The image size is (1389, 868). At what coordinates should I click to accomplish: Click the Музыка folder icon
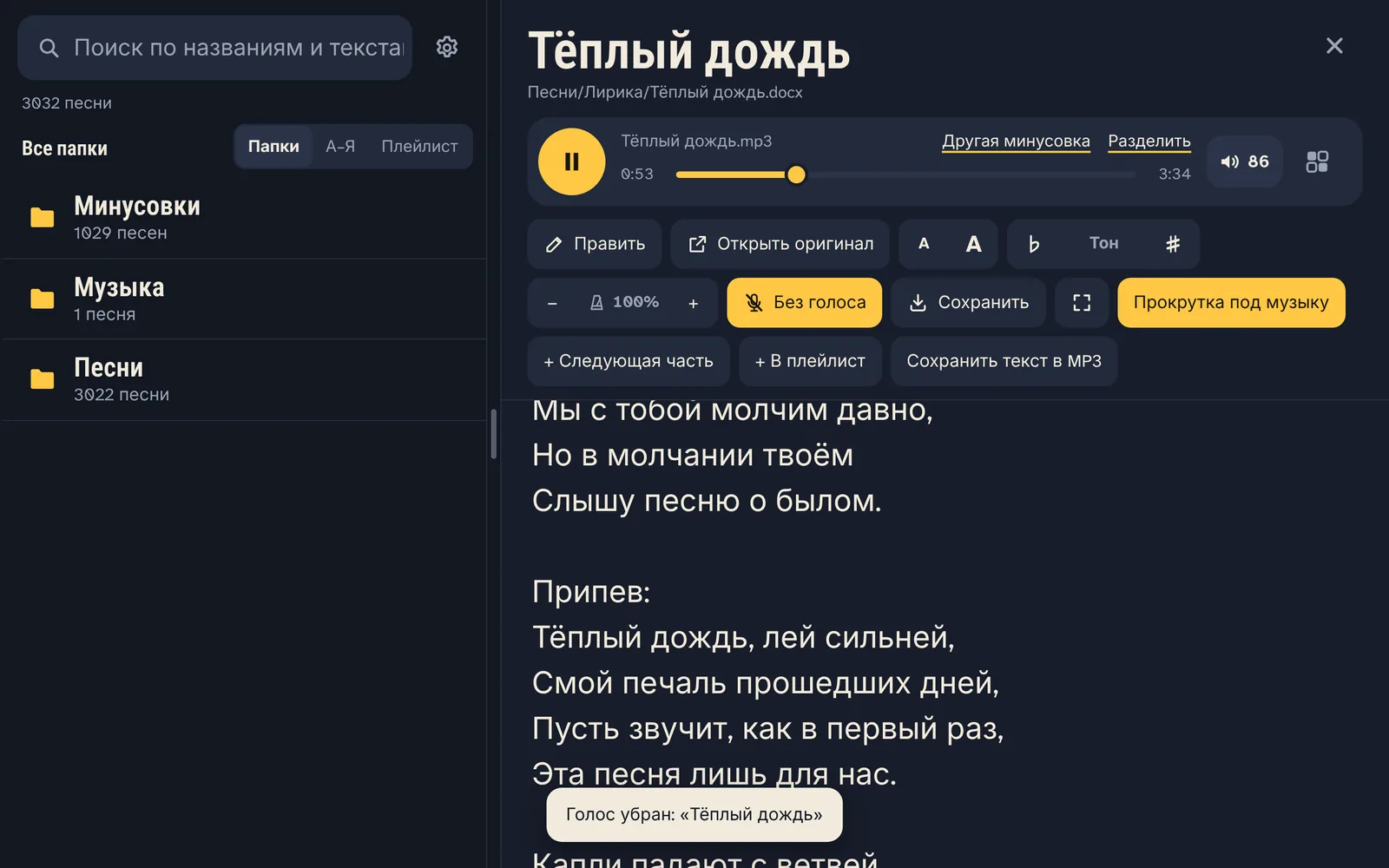click(x=42, y=299)
